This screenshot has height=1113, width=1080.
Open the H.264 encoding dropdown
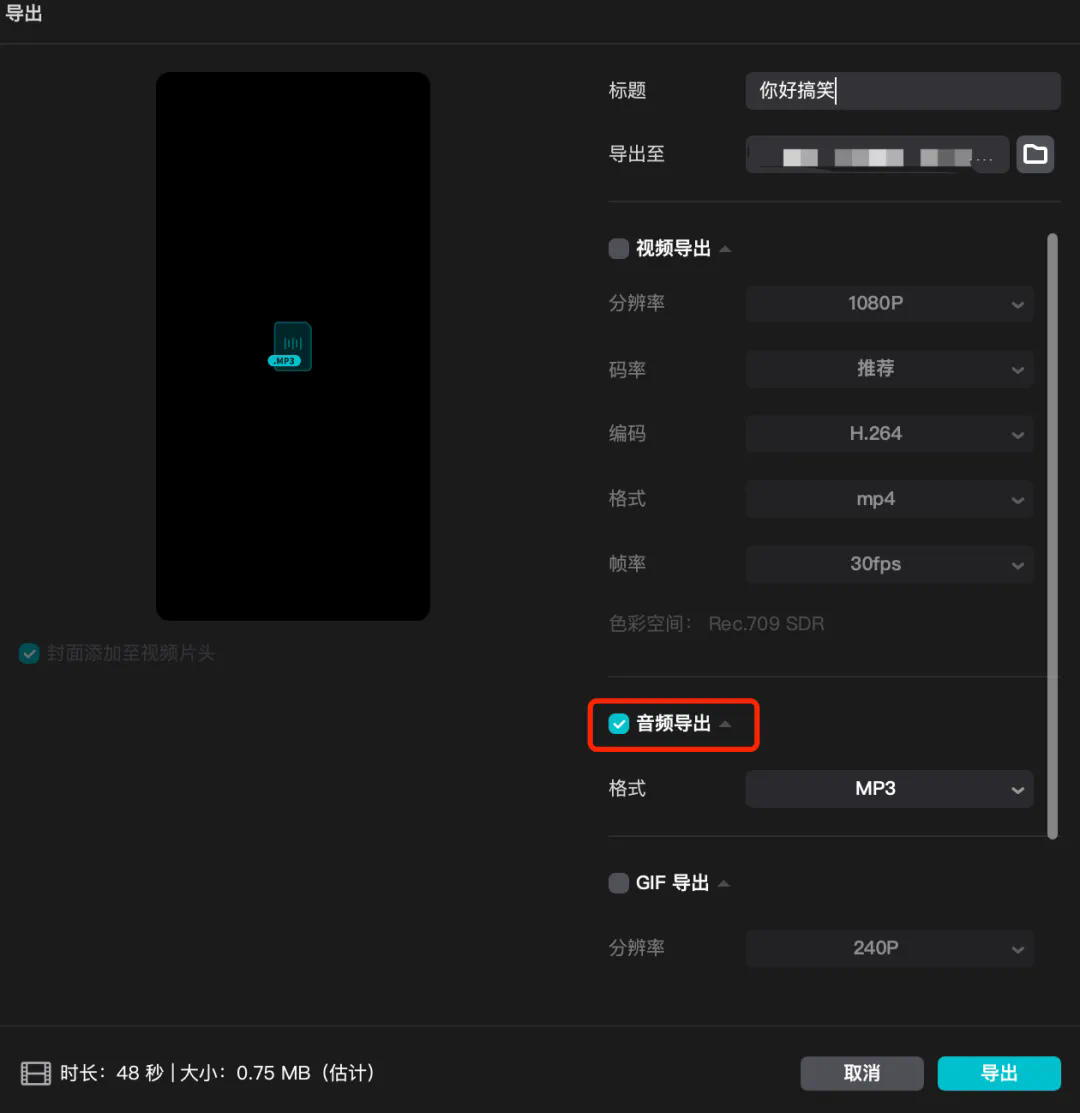[x=889, y=434]
